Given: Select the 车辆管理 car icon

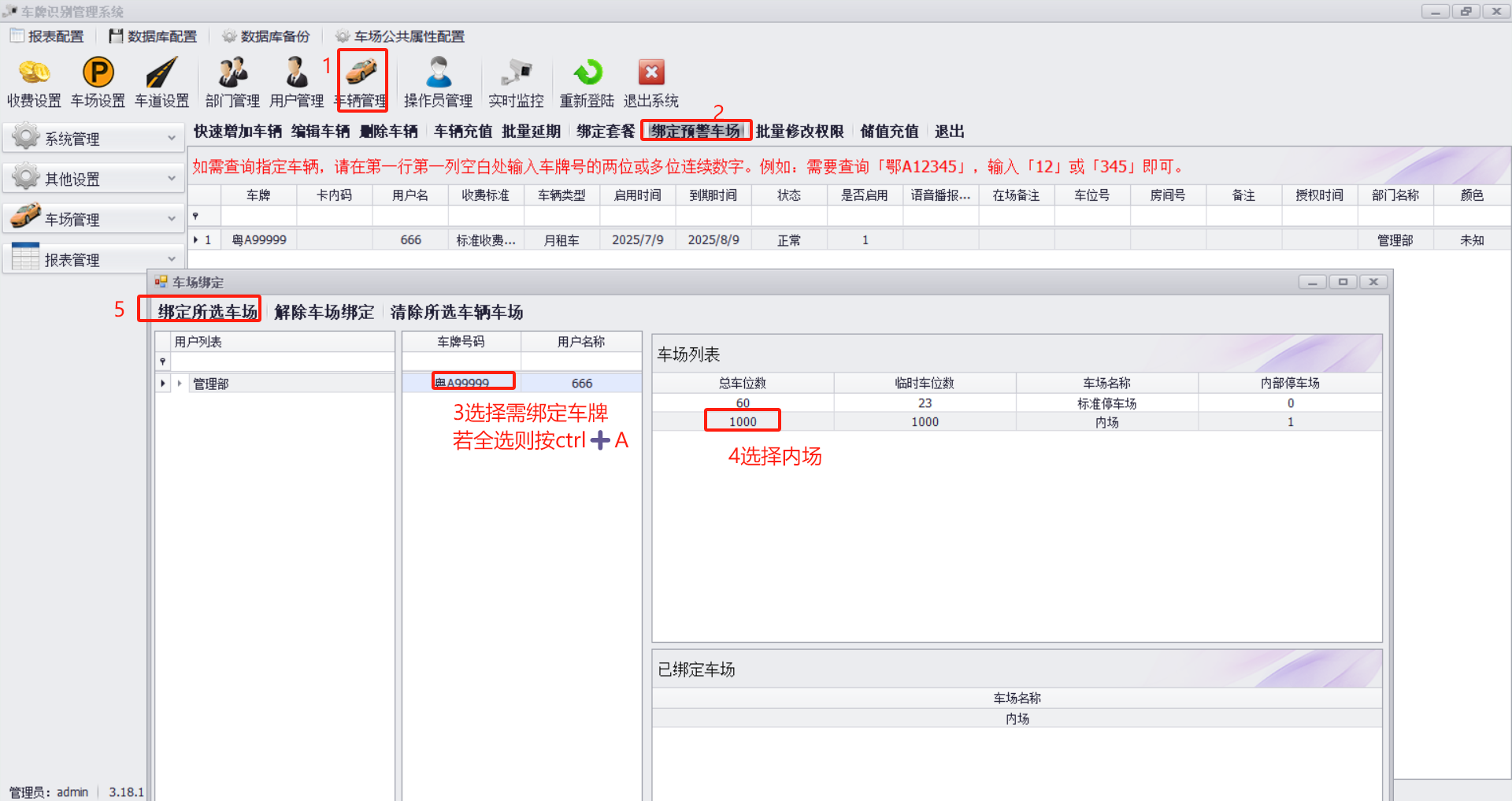Looking at the screenshot, I should click(361, 72).
